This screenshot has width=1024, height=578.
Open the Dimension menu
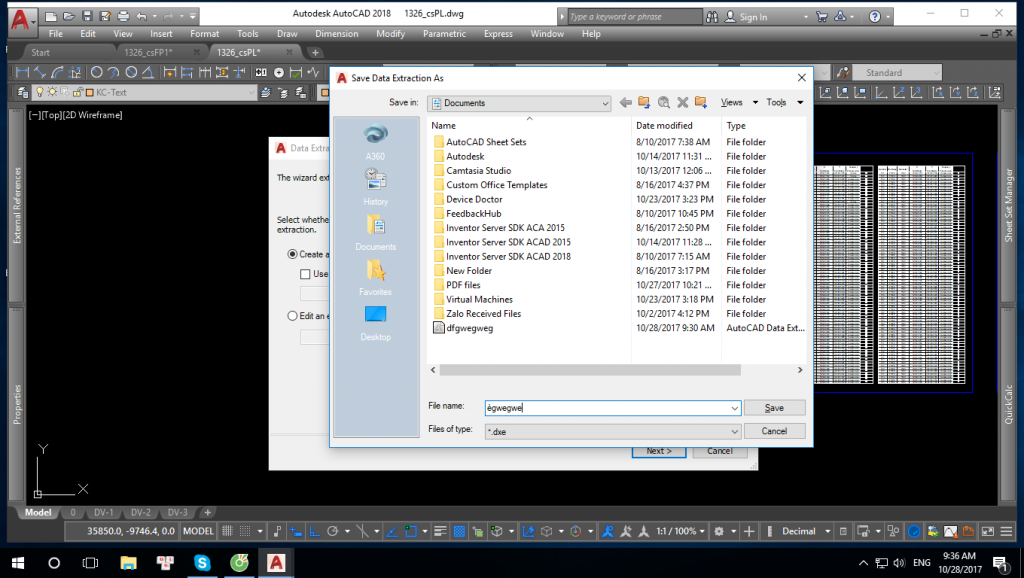click(336, 33)
